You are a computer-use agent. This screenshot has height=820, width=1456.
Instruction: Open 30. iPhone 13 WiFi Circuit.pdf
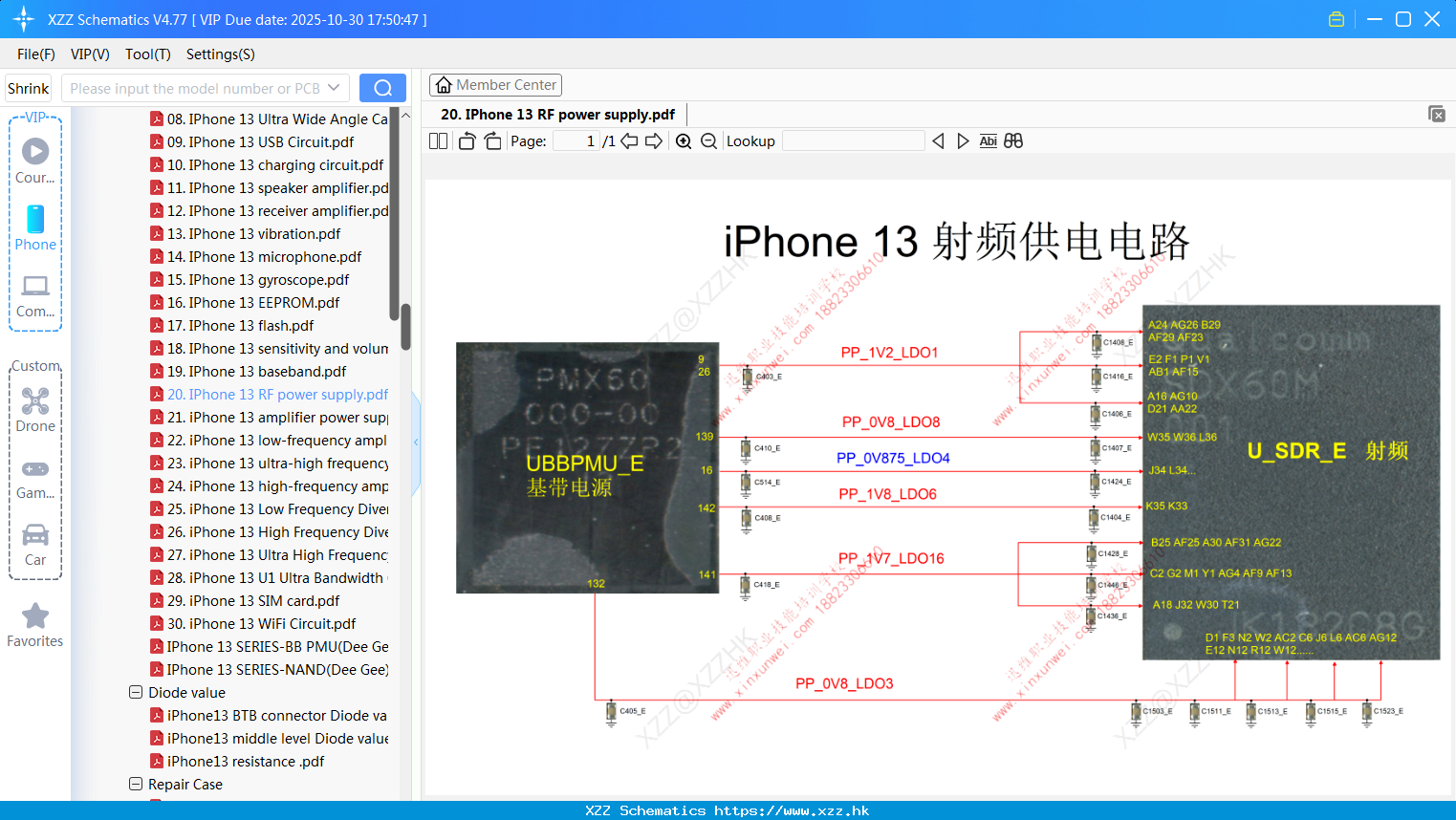click(252, 623)
